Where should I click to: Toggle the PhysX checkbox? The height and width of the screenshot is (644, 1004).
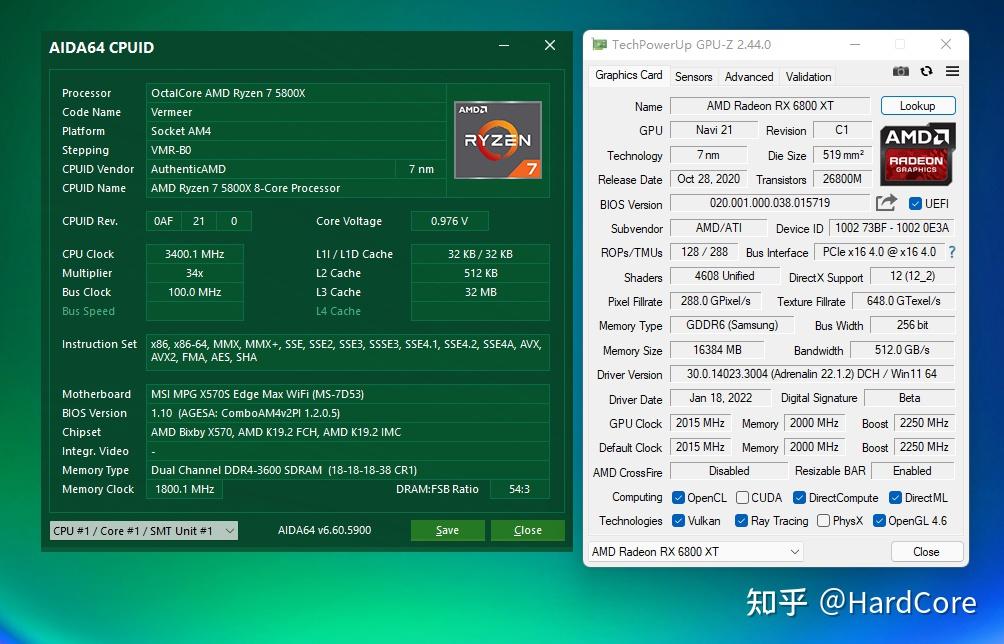[x=823, y=520]
